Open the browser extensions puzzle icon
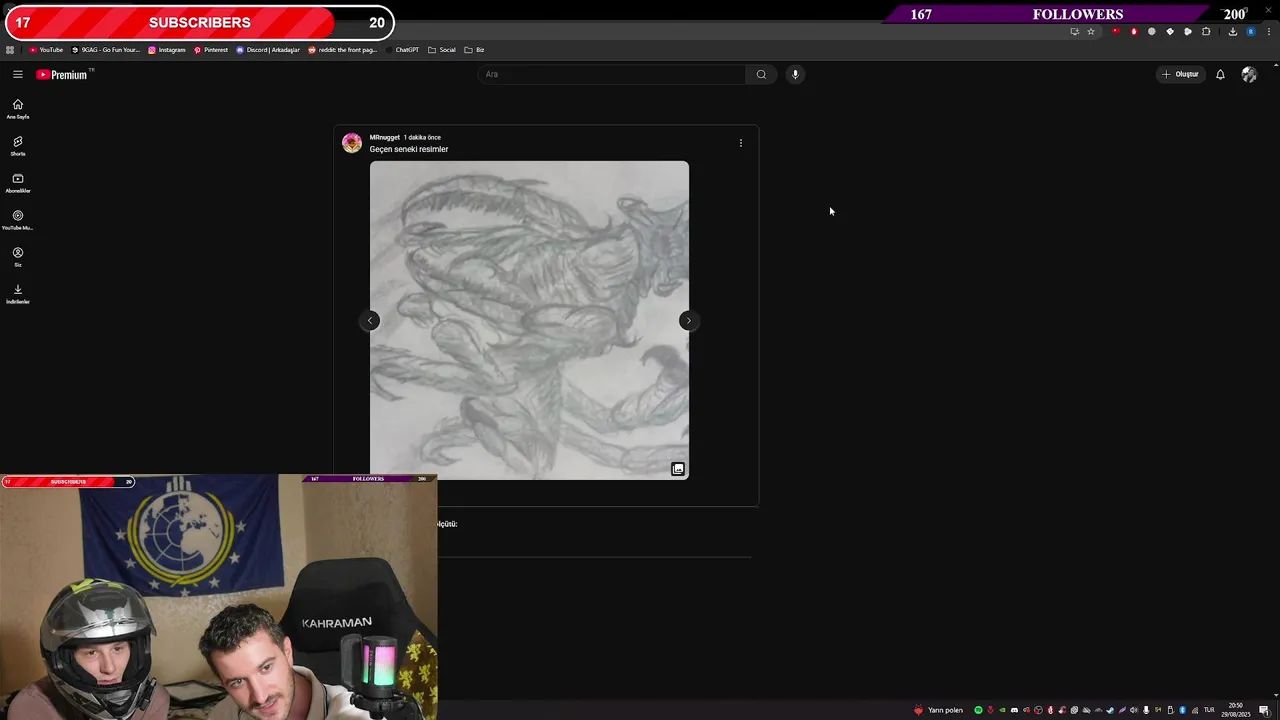Viewport: 1280px width, 720px height. click(1206, 31)
